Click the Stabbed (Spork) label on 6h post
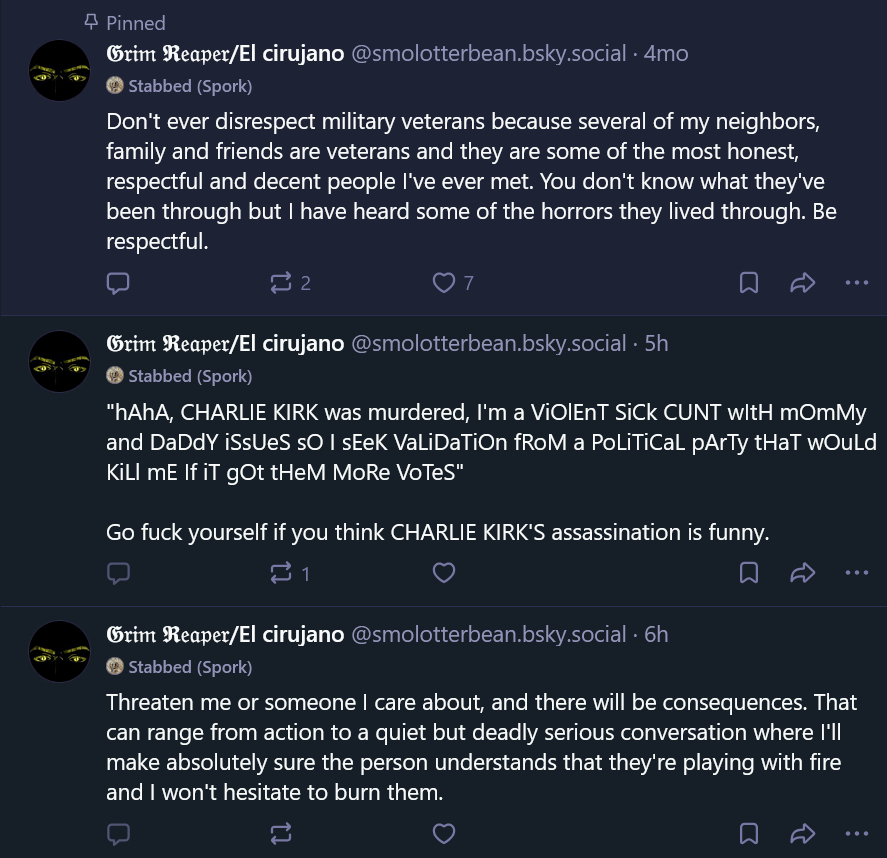The image size is (887, 858). (190, 667)
